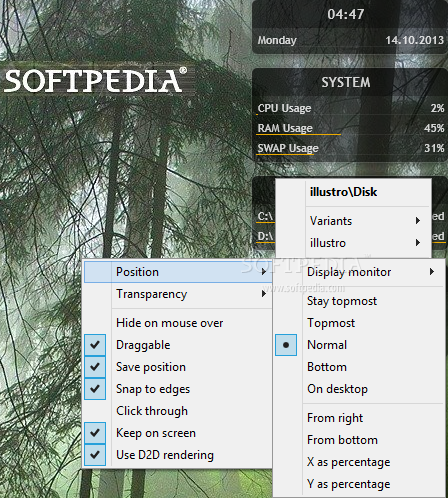Select Stay topmost position

[x=360, y=301]
